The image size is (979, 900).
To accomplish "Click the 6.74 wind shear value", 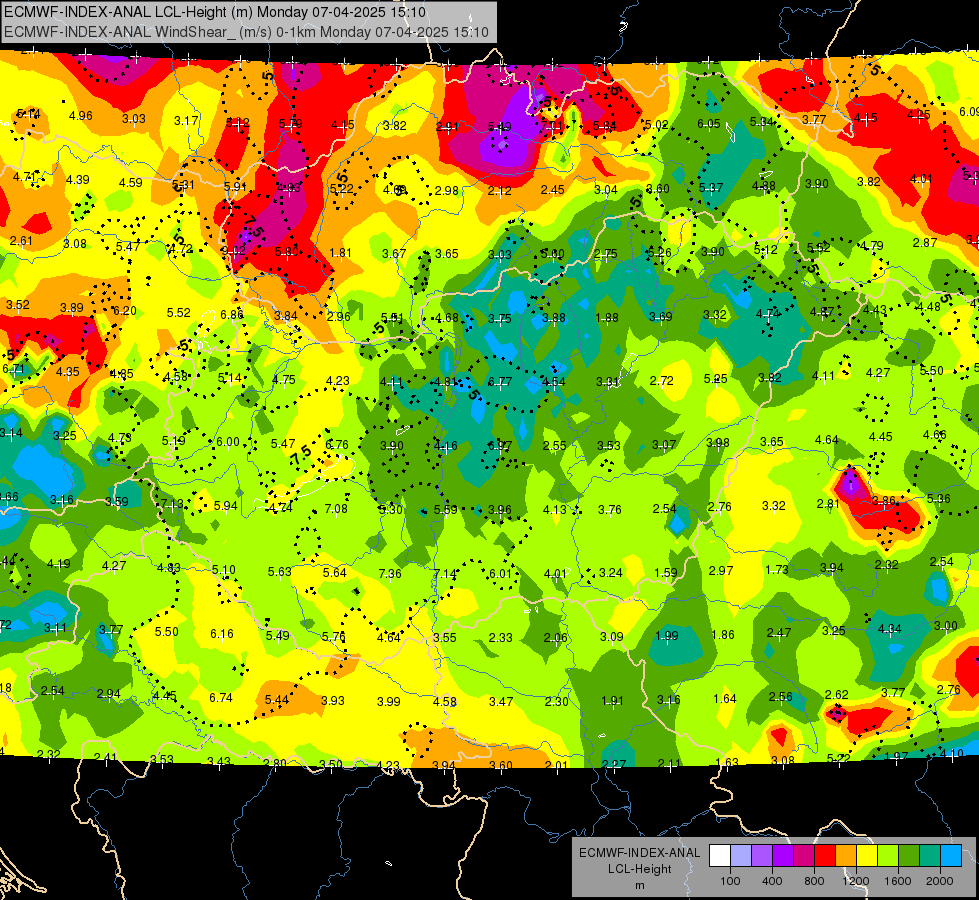I will (x=220, y=698).
